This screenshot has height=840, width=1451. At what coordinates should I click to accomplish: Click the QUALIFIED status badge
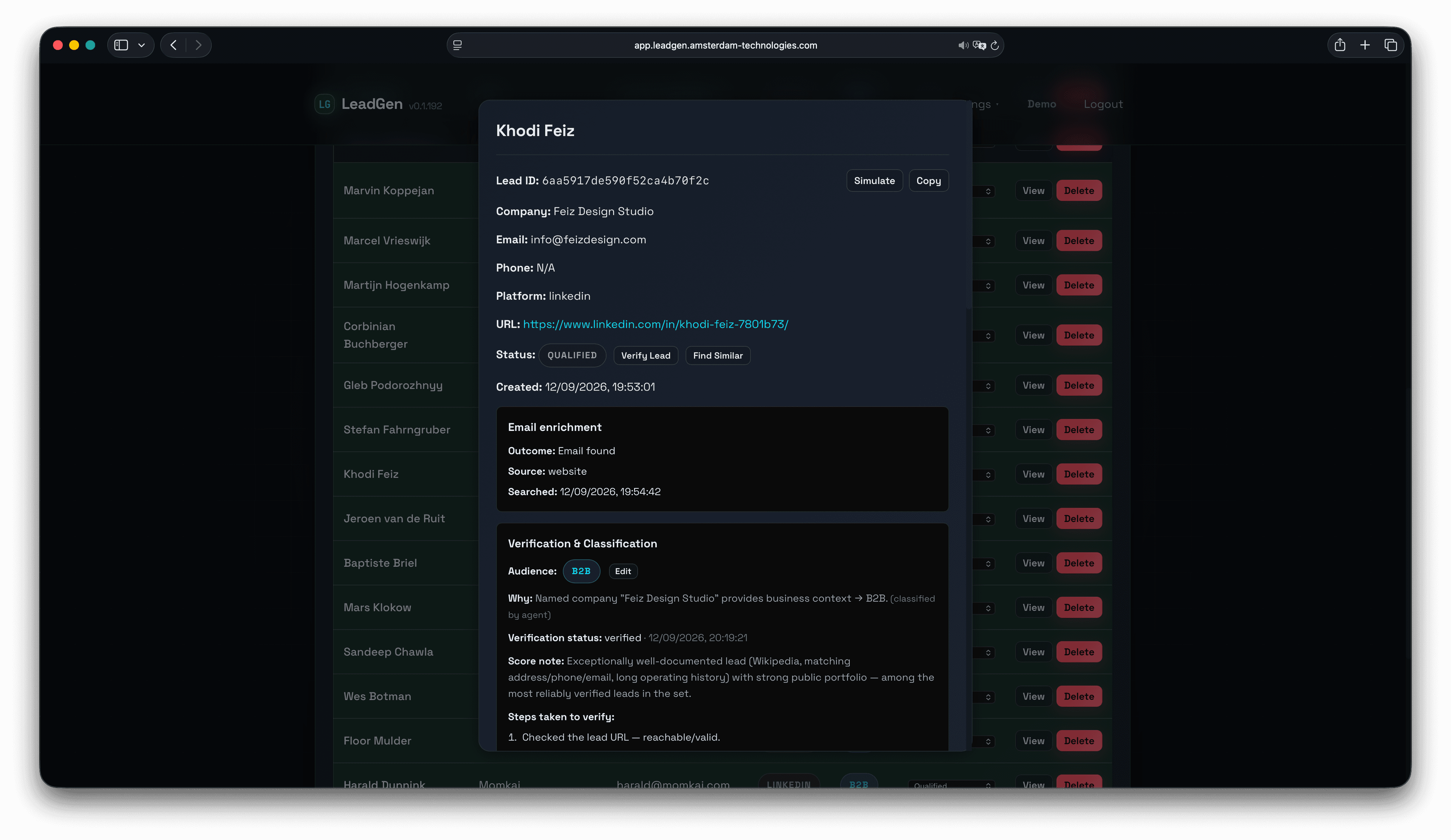click(572, 355)
